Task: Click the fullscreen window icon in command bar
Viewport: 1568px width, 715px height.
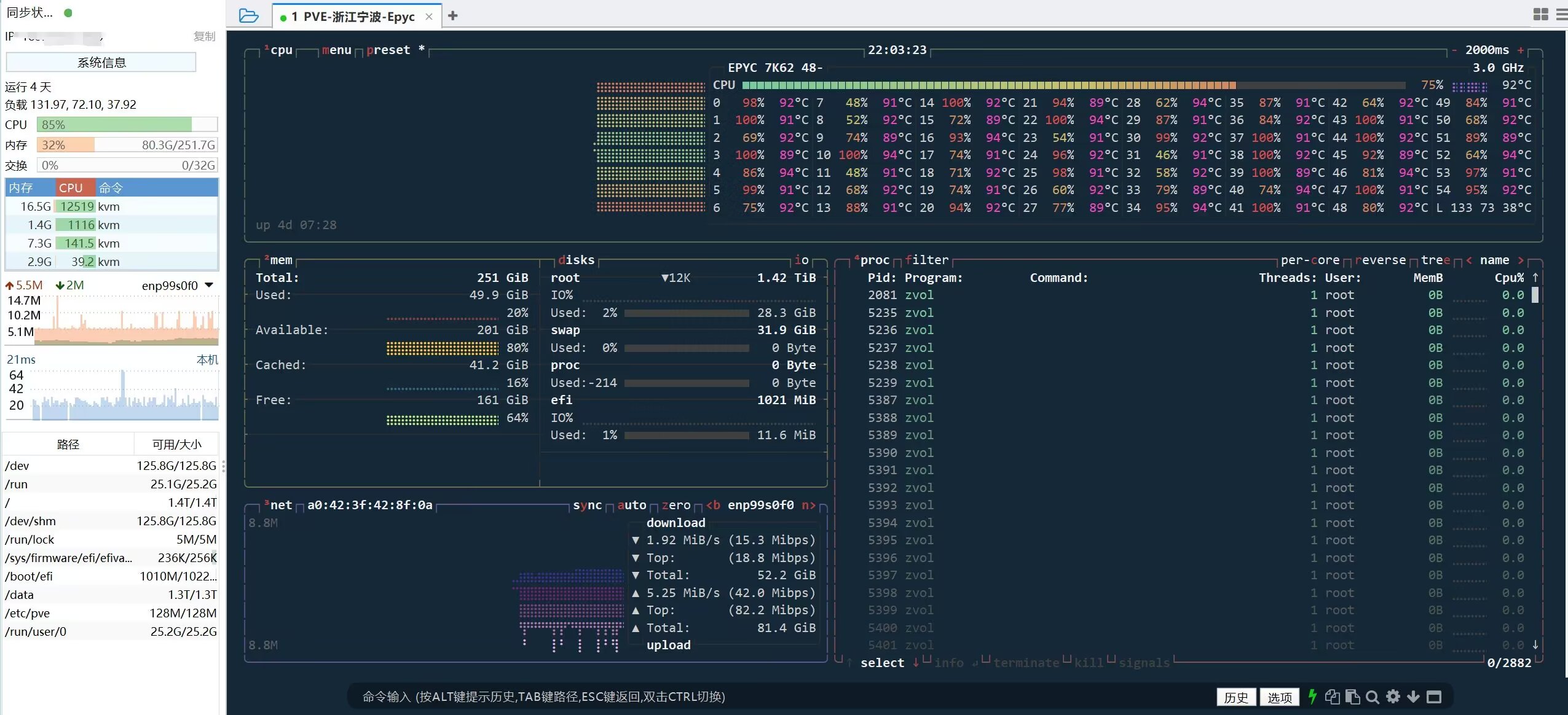Action: tap(1434, 697)
